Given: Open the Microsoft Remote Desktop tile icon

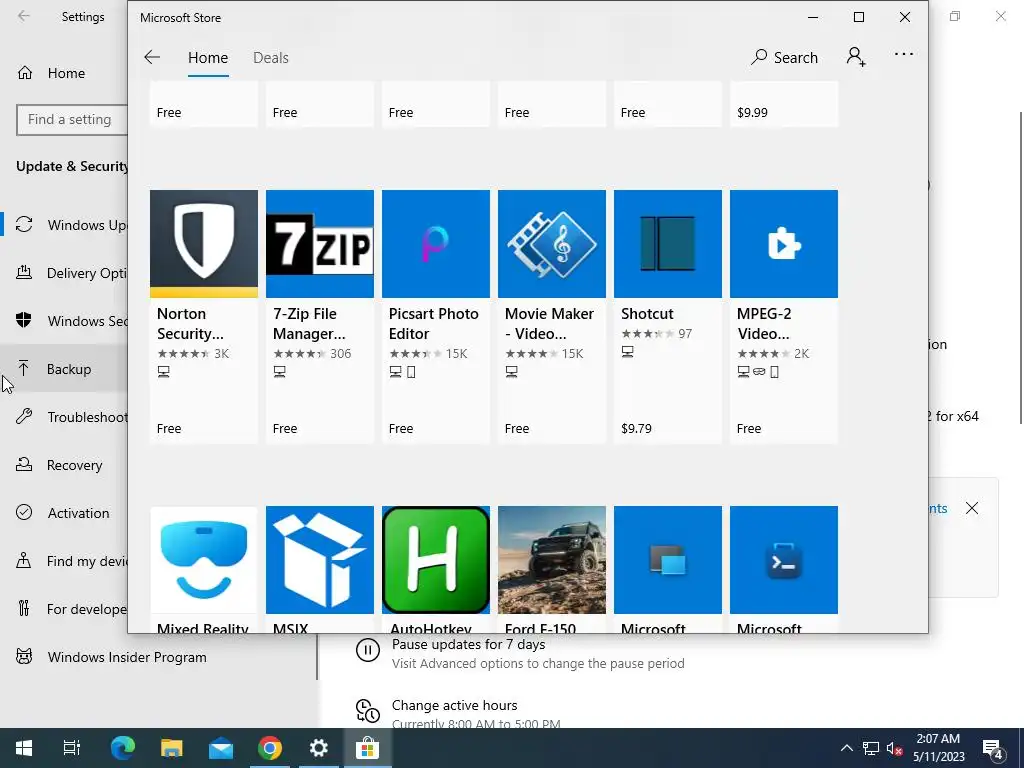Looking at the screenshot, I should (x=668, y=560).
